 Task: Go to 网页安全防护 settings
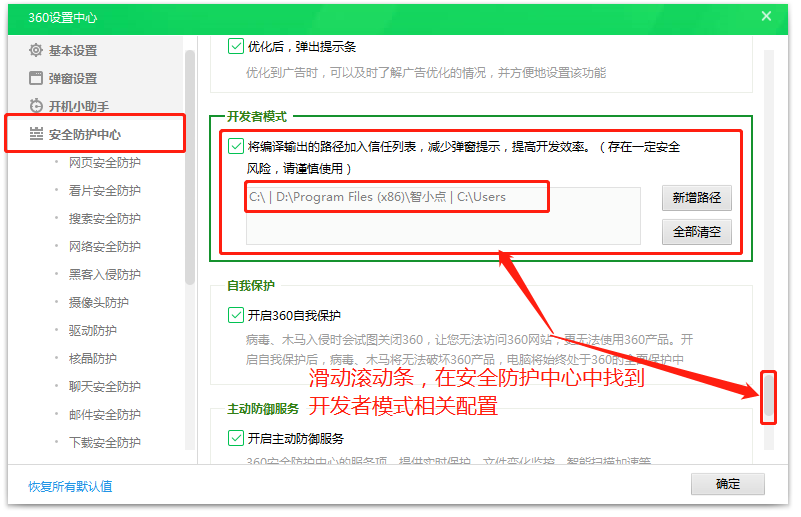click(x=105, y=162)
